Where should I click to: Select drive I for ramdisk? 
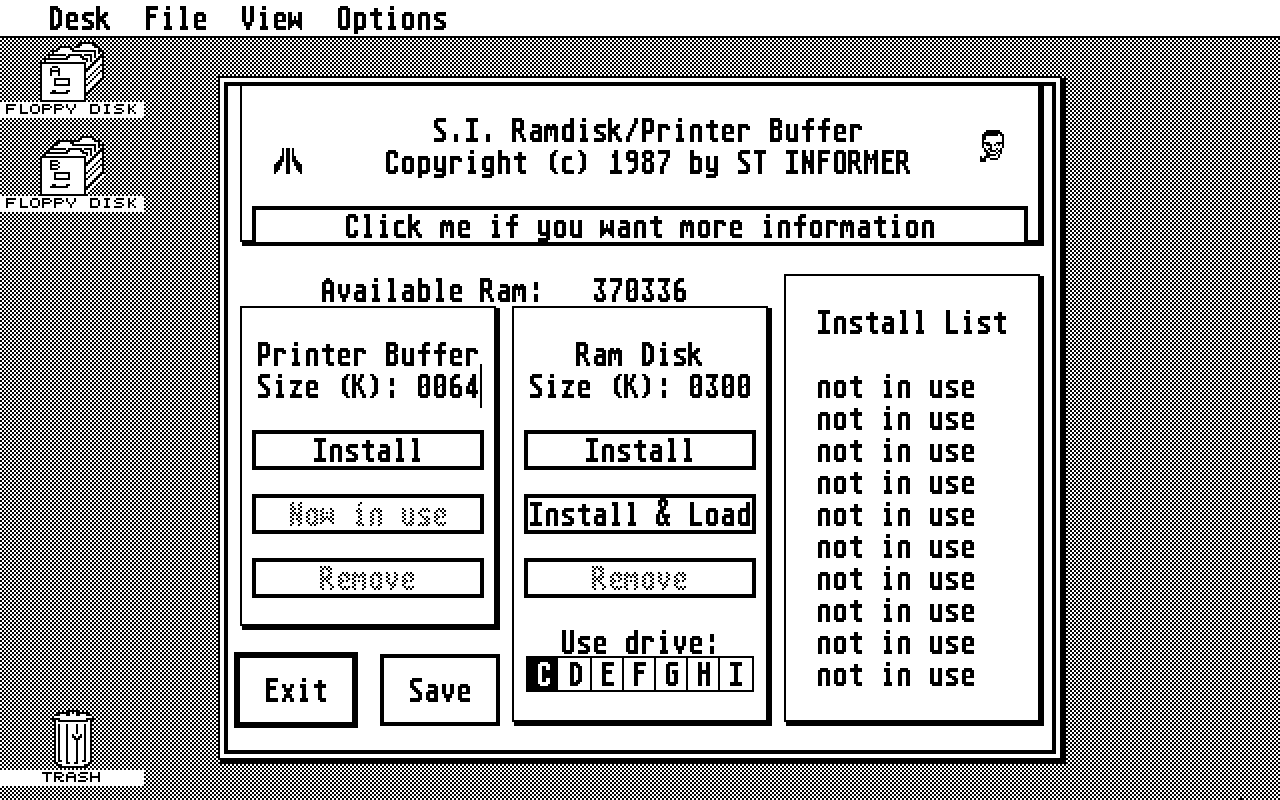(735, 675)
